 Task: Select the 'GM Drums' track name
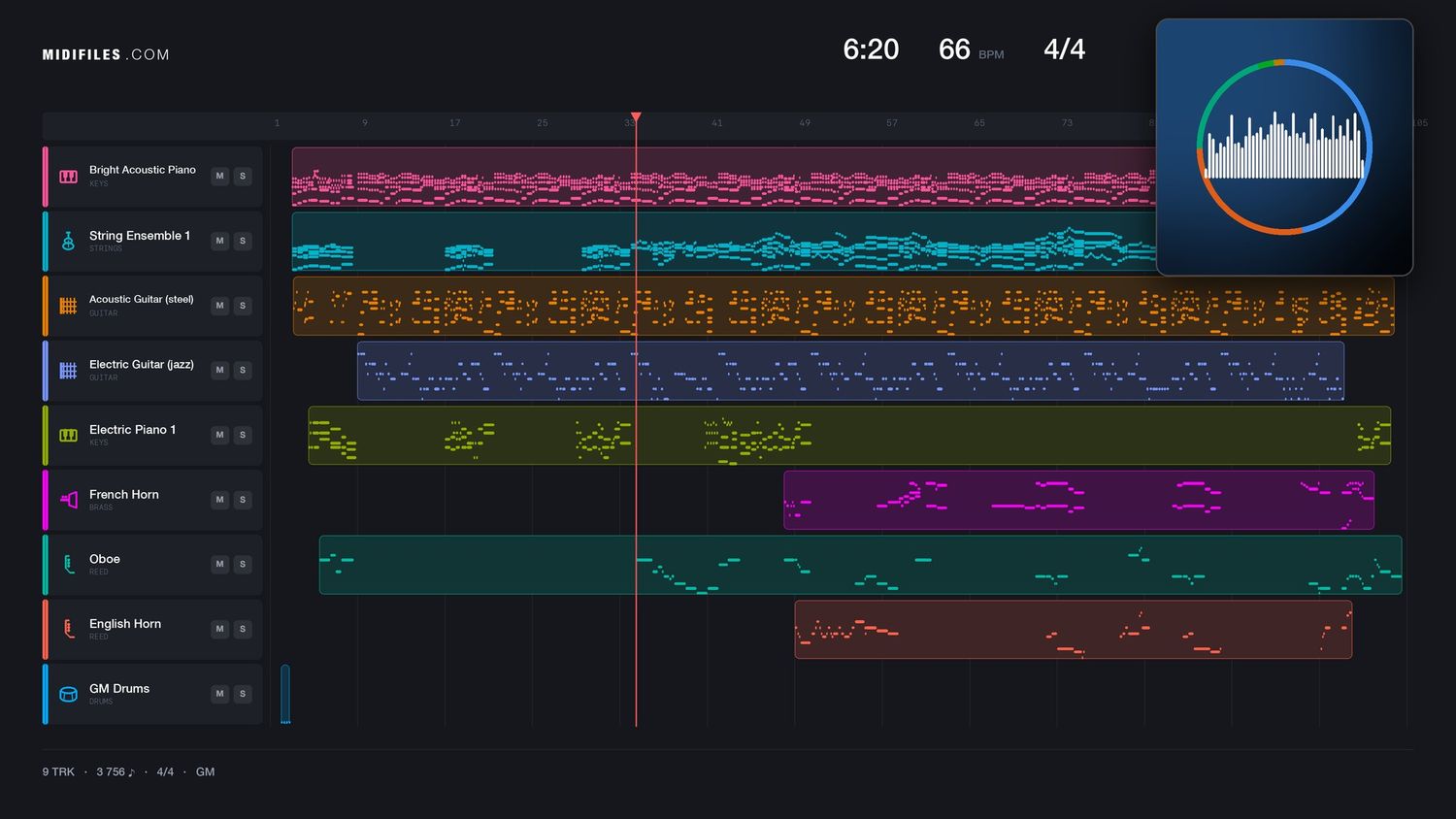(x=119, y=688)
